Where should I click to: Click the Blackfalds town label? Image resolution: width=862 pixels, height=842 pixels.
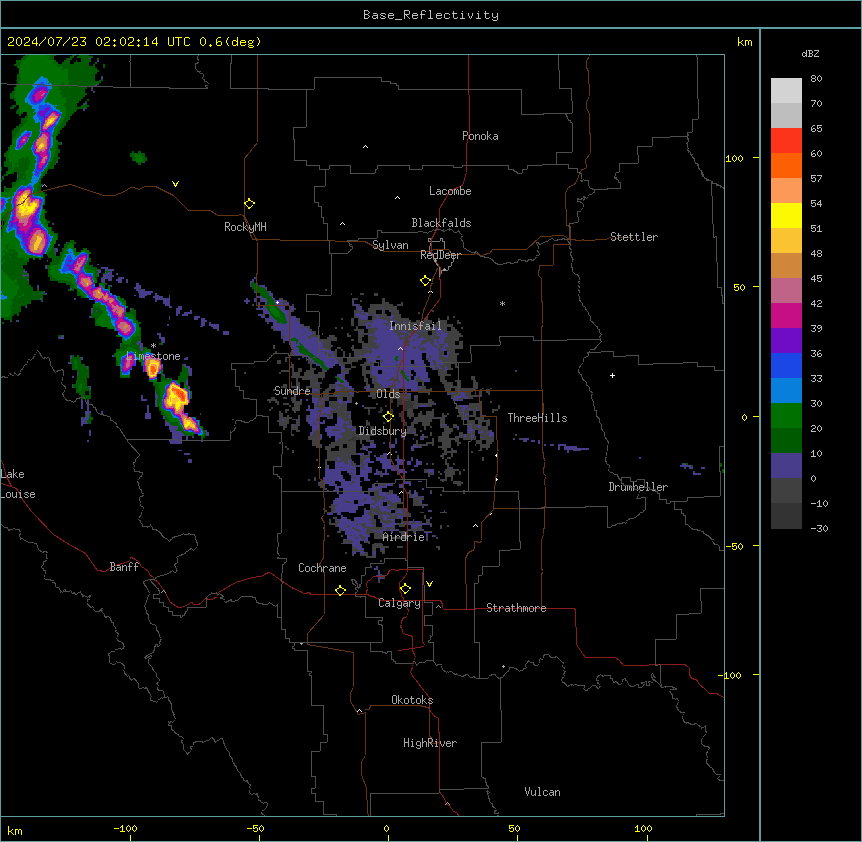[441, 223]
